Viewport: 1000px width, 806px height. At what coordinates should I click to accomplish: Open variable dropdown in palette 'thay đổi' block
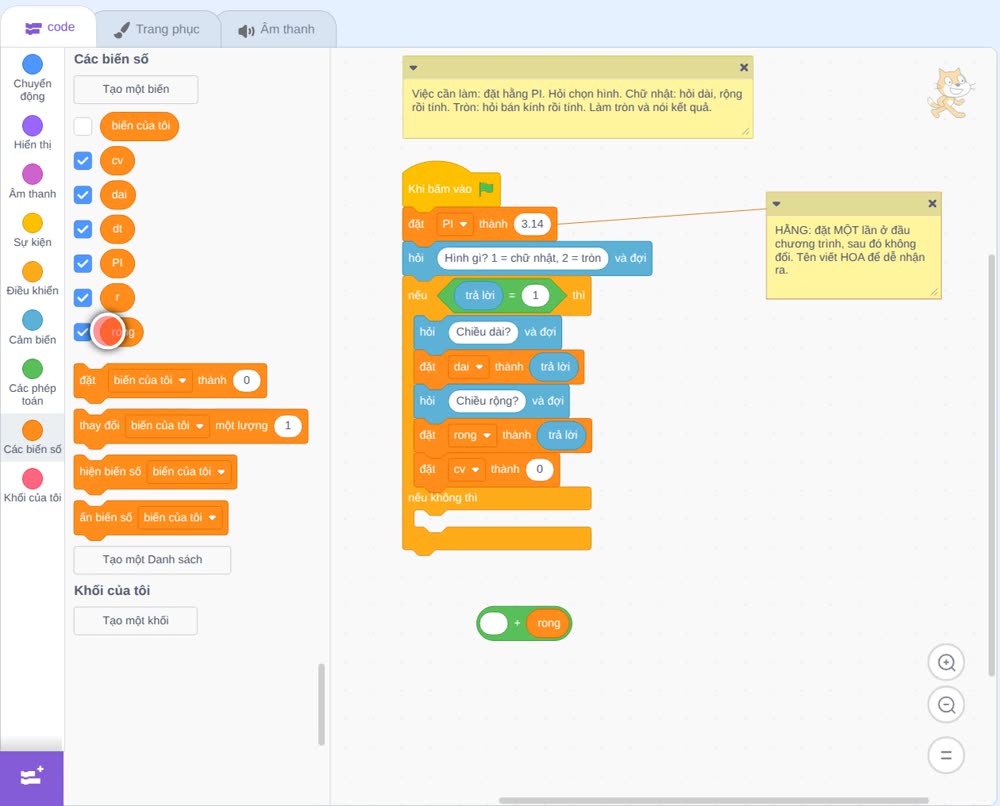pyautogui.click(x=167, y=425)
